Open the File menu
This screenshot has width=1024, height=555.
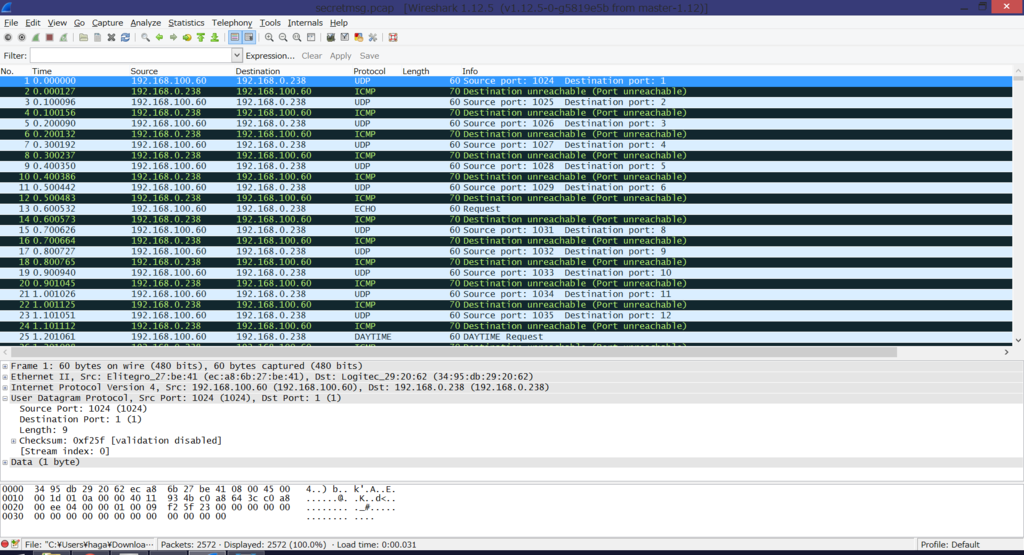11,23
